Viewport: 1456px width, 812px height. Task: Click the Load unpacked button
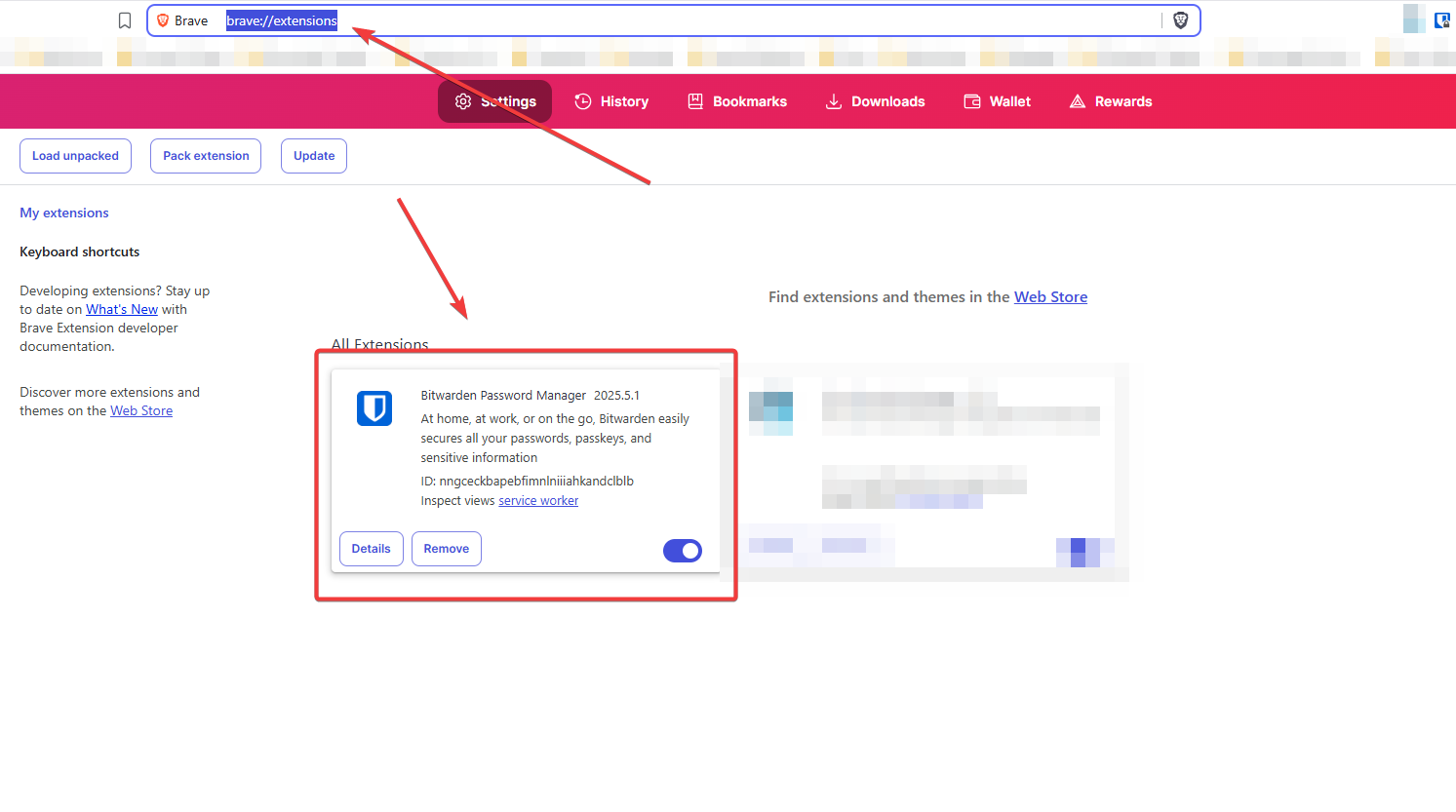[x=75, y=156]
